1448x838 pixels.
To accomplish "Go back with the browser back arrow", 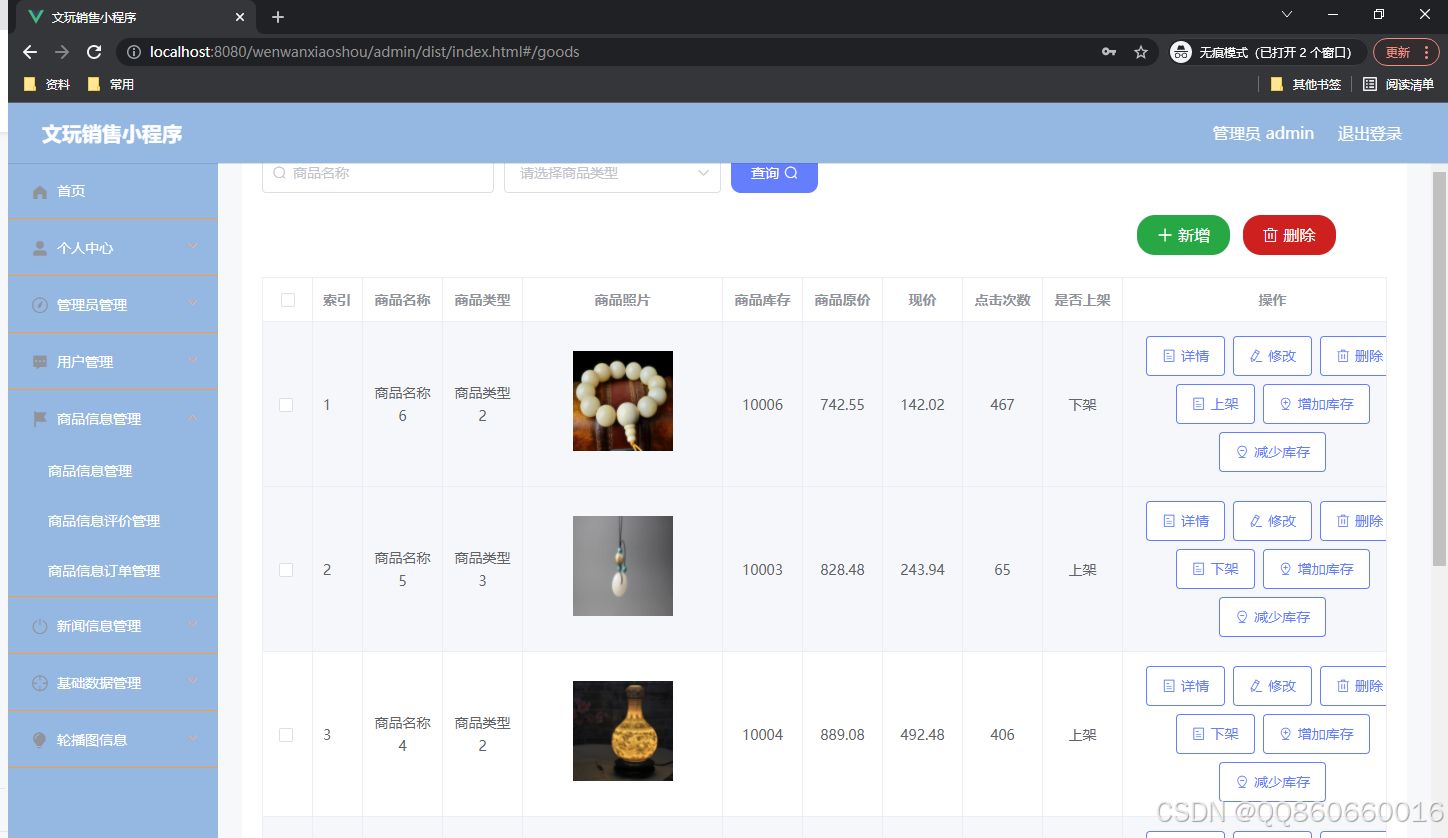I will coord(30,52).
